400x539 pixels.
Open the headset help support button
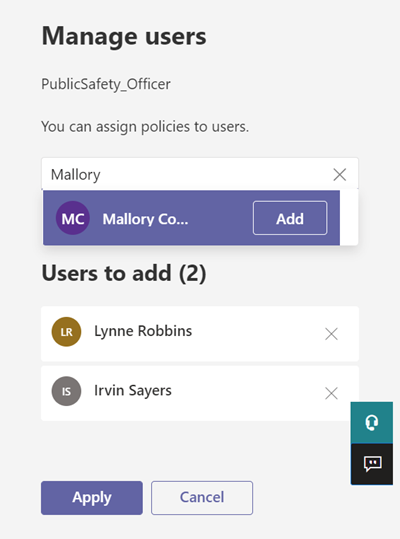tap(371, 422)
